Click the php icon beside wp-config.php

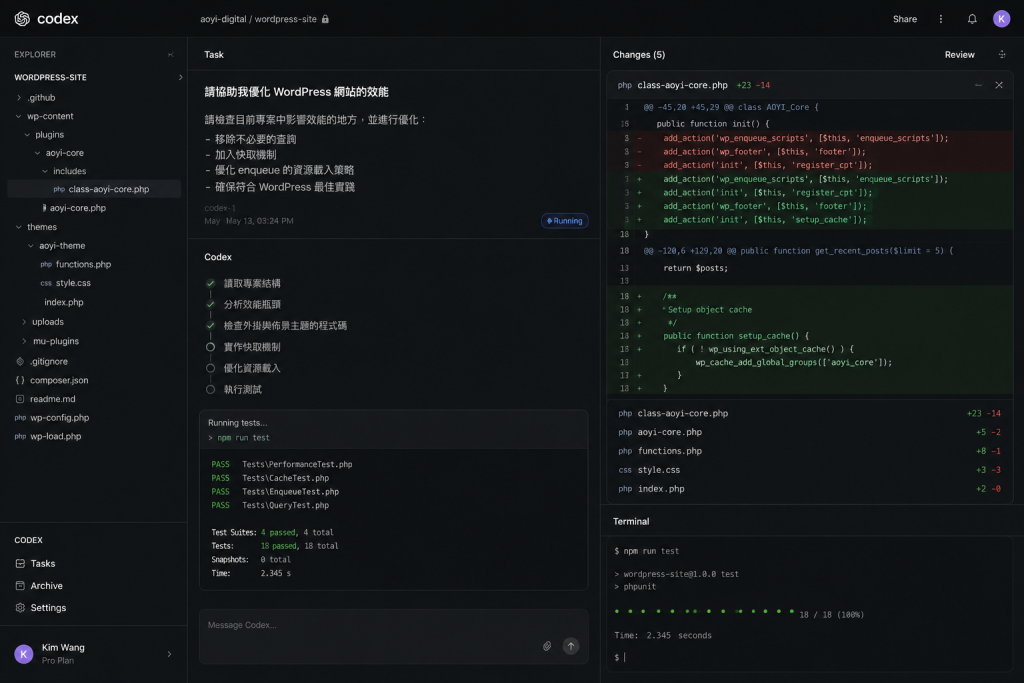point(20,418)
